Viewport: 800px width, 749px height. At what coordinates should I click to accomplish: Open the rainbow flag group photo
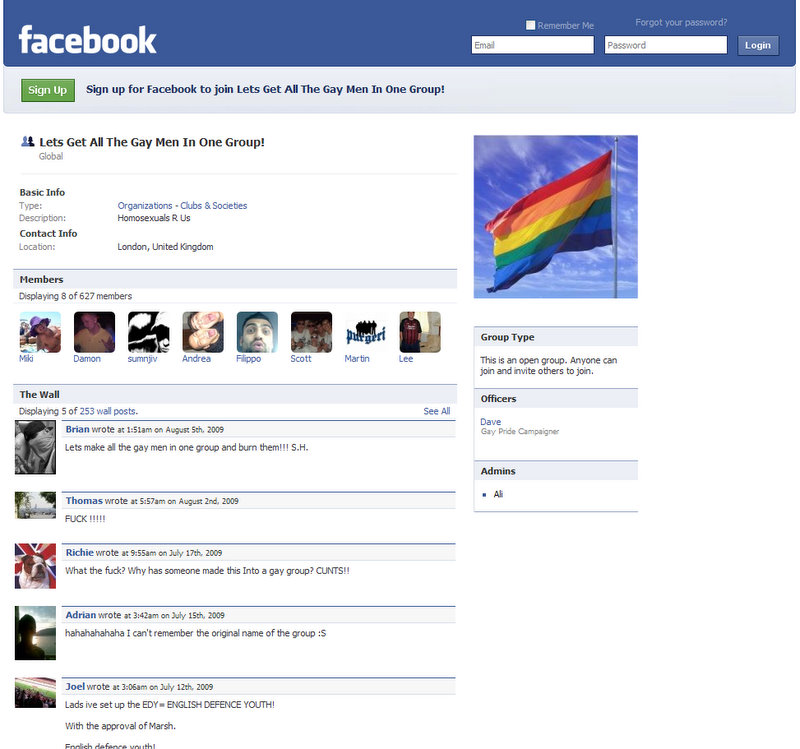pyautogui.click(x=556, y=216)
